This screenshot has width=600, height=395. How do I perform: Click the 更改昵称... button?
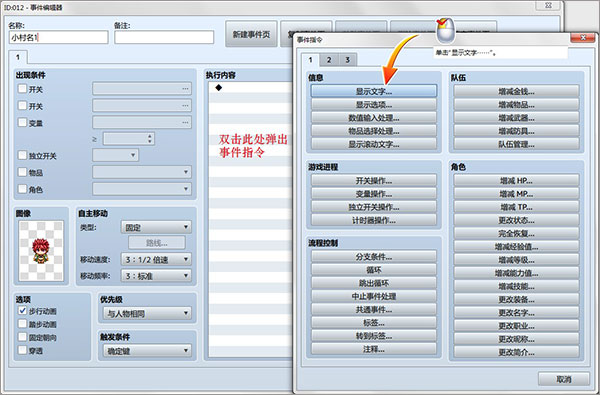click(516, 339)
